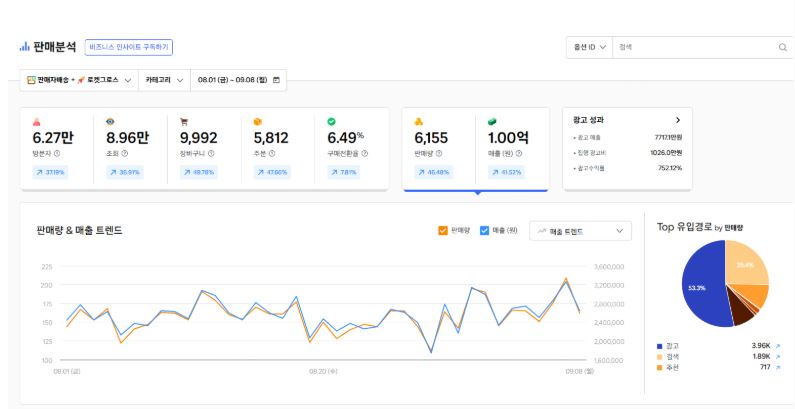Click the 6.49% conversion rate value
Screen dimensions: 795x409
pos(345,137)
